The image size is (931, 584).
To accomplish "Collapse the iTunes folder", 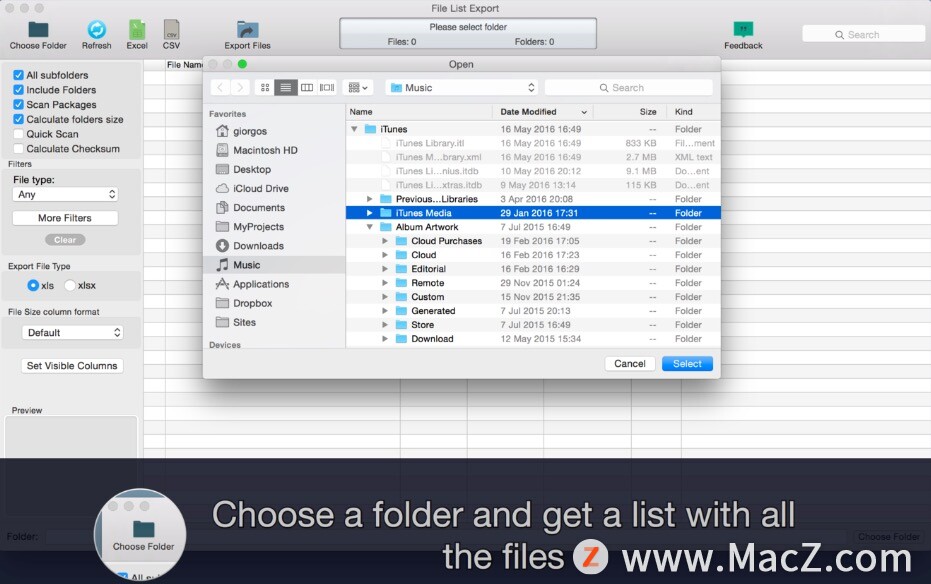I will [x=354, y=129].
